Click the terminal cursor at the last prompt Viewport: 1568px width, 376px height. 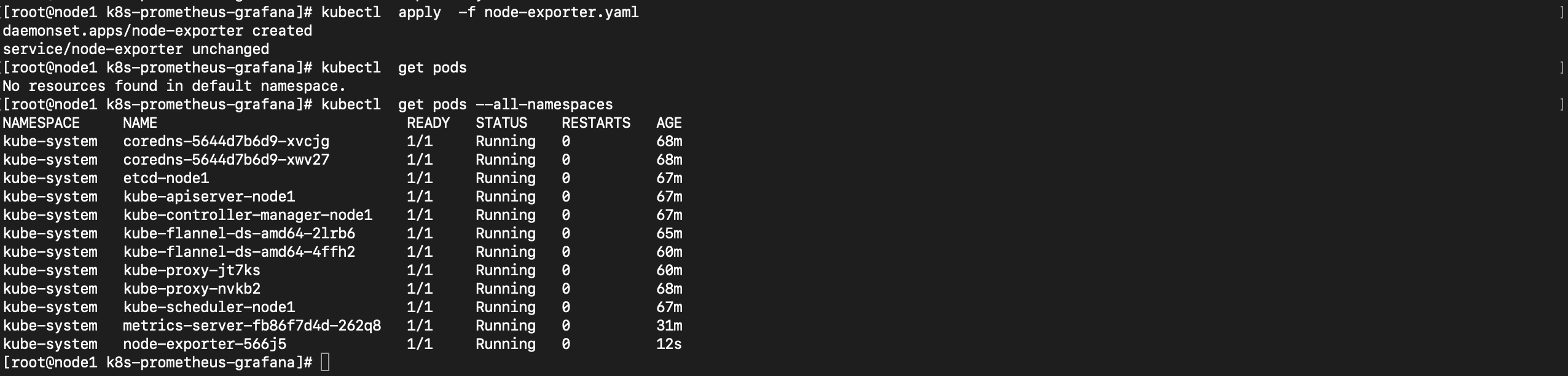[x=325, y=362]
